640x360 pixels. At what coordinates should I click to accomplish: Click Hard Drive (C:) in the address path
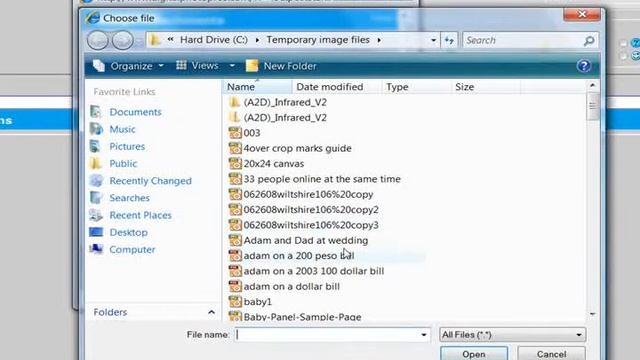tap(214, 40)
